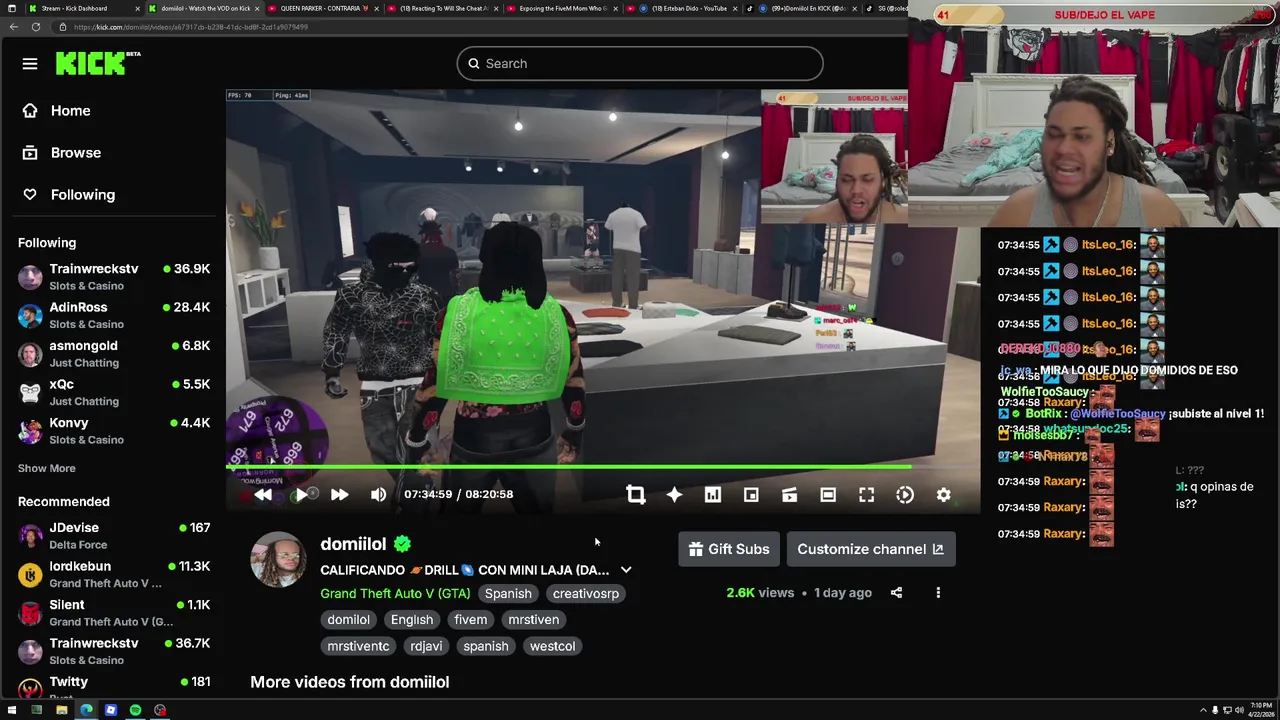Select the Spanish language tag
The height and width of the screenshot is (720, 1280).
508,593
